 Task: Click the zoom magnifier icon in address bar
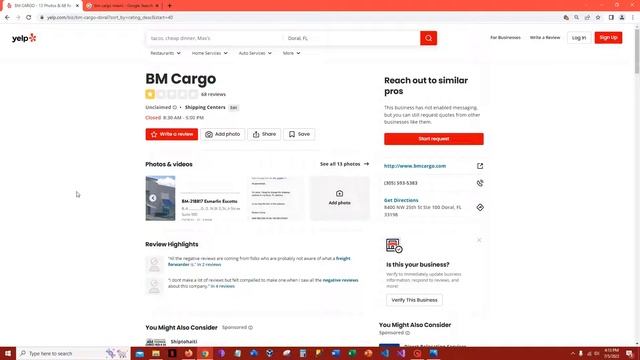(576, 18)
